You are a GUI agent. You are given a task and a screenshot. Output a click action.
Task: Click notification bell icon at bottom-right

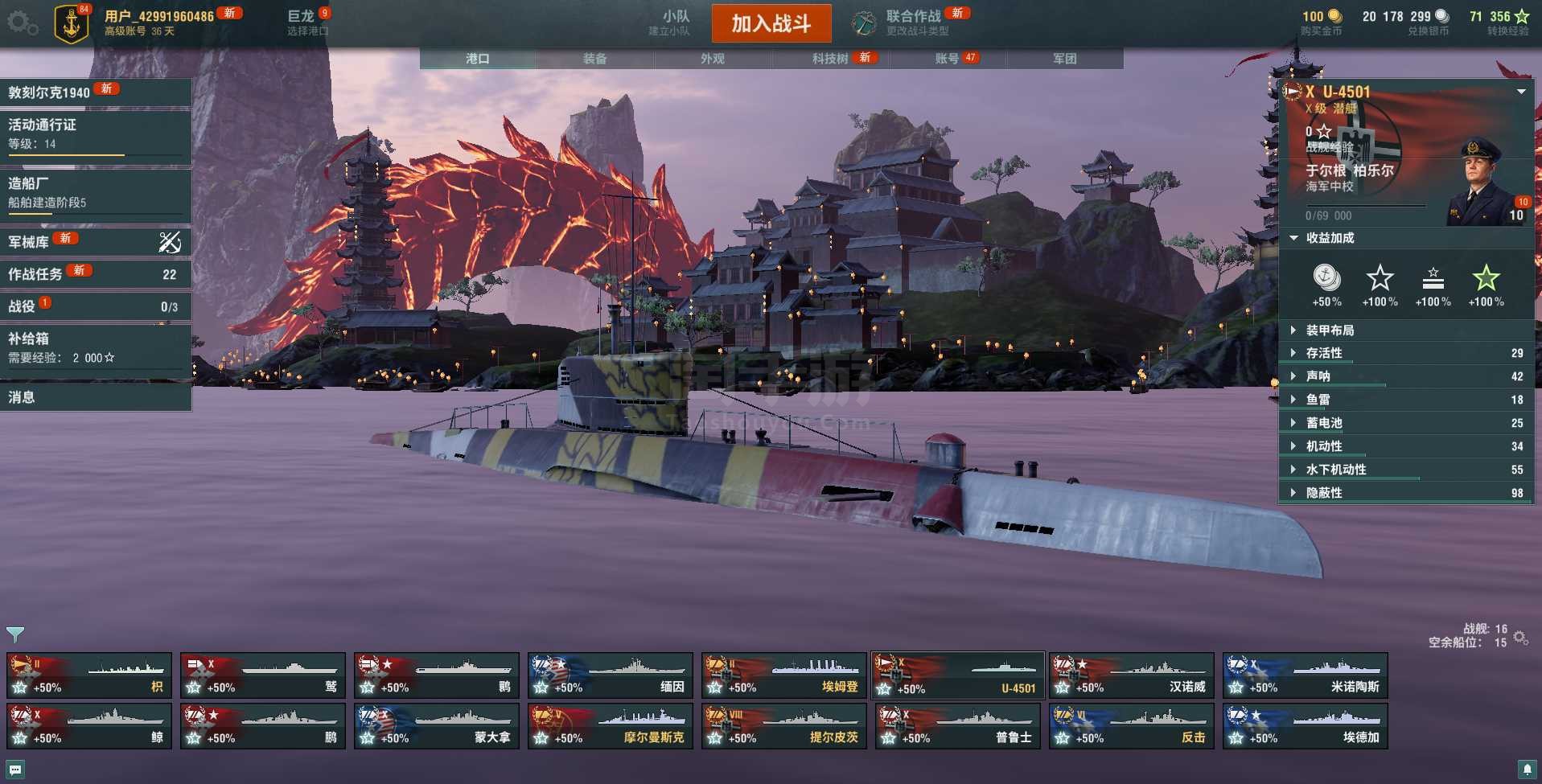(1526, 769)
